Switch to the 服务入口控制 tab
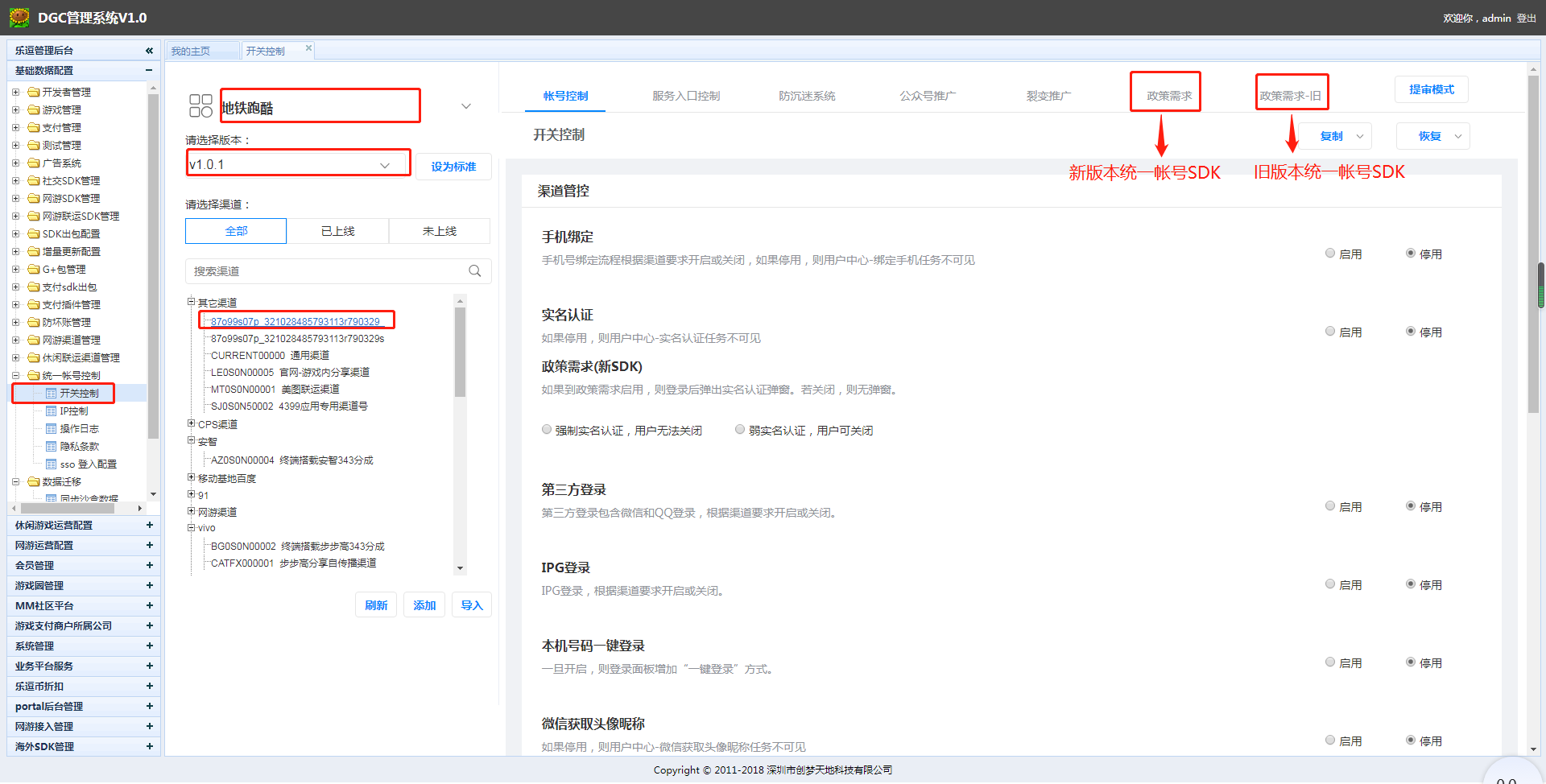This screenshot has width=1546, height=784. pos(686,95)
